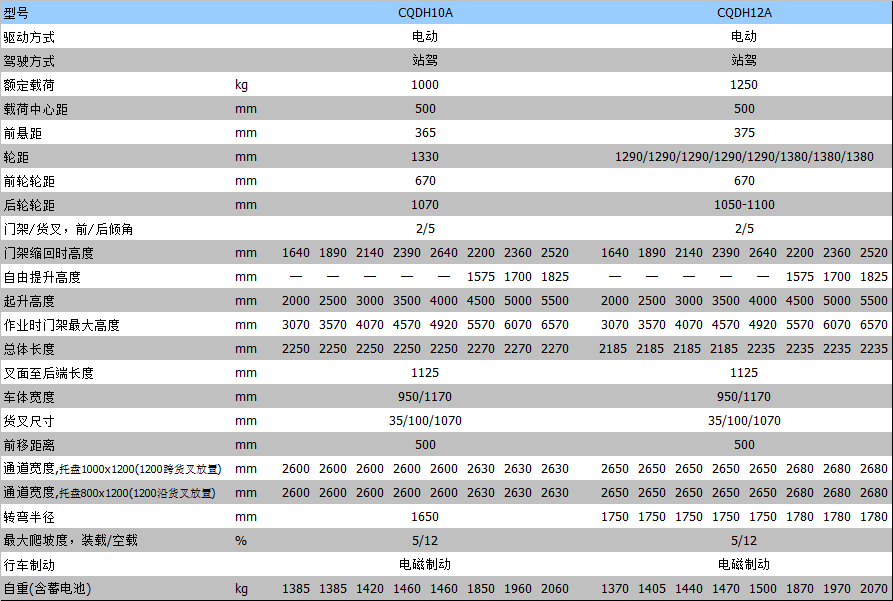
Task: Select the 1650 turning radius value
Action: click(425, 517)
